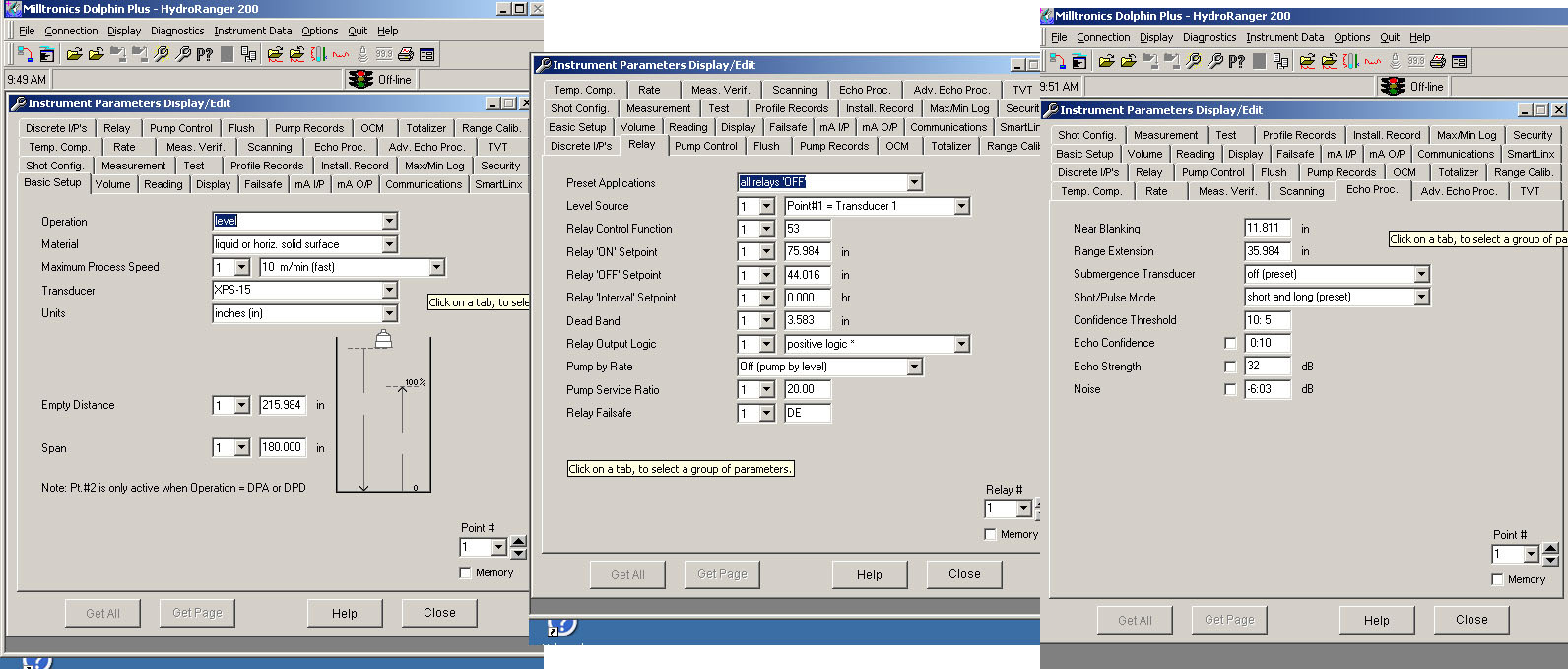Check the Noise checkbox
The height and width of the screenshot is (669, 1568).
1230,389
